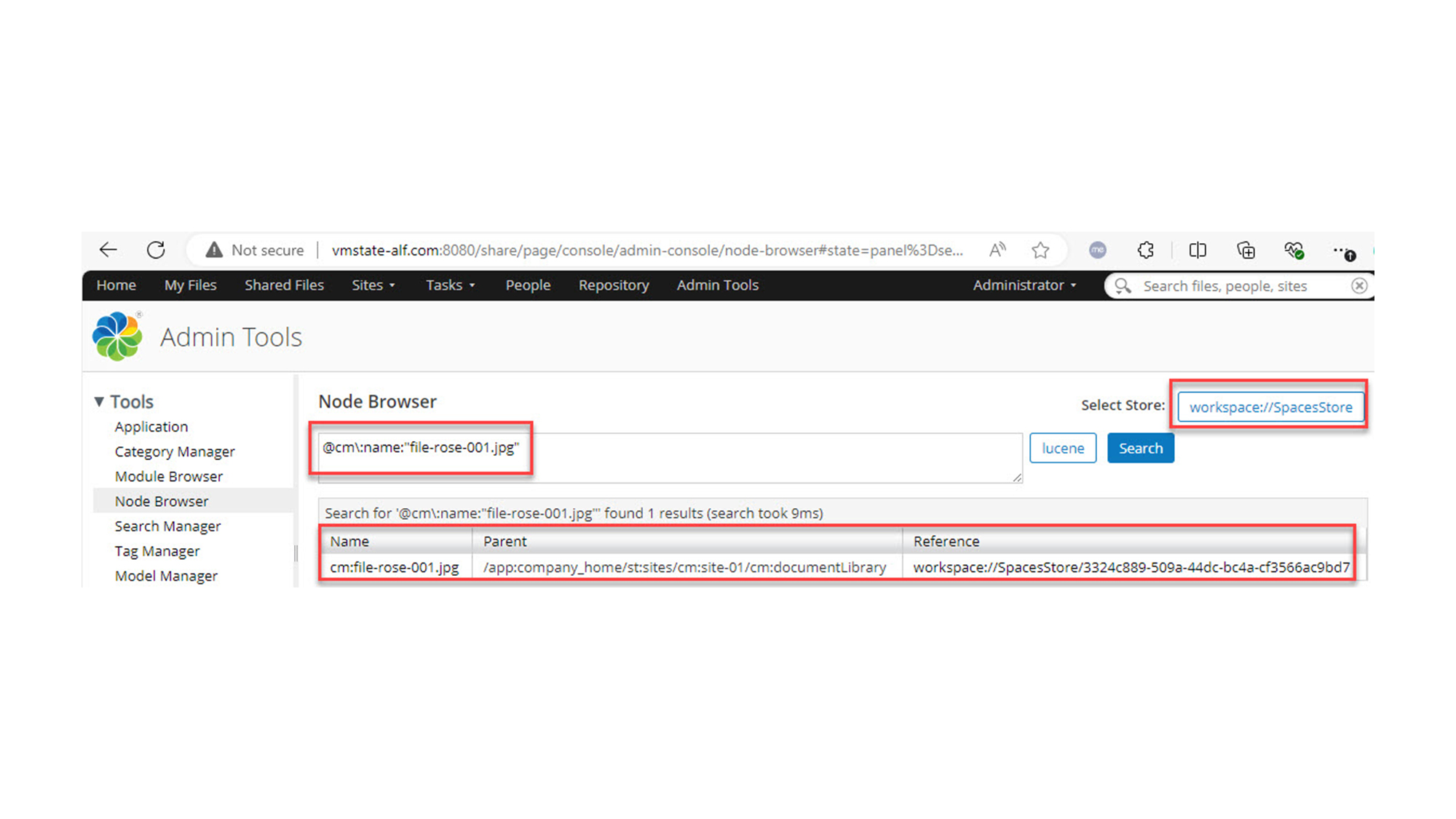Open the split screen browser icon
The image size is (1456, 819).
(x=1197, y=250)
